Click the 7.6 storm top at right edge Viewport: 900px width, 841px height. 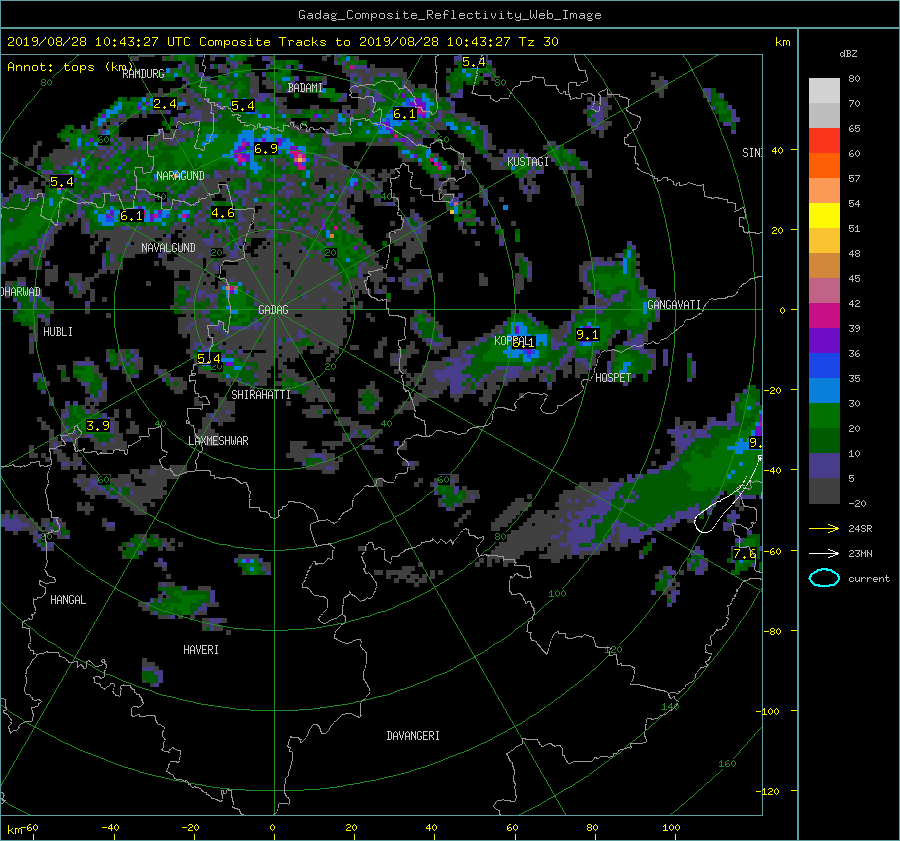(744, 554)
